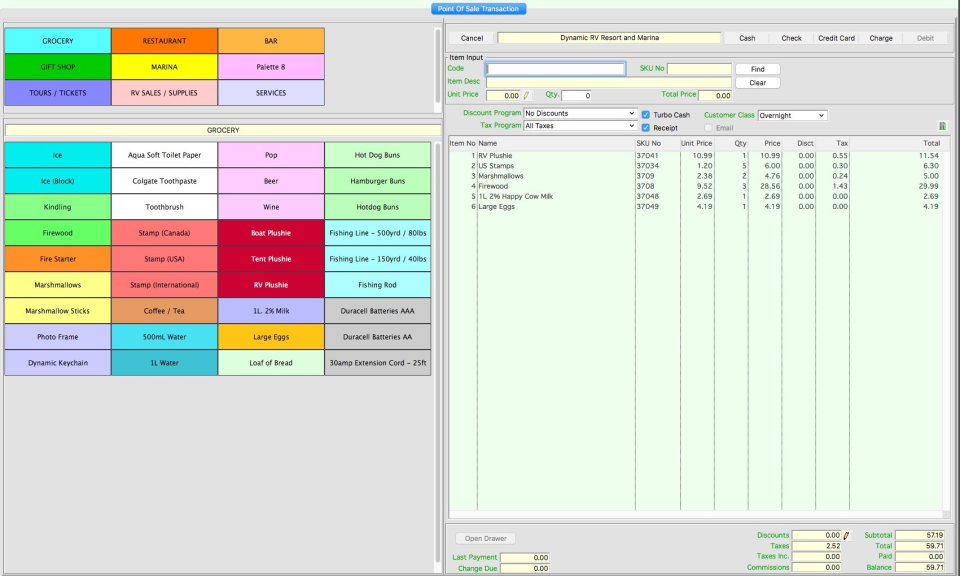This screenshot has height=576, width=960.
Task: Toggle the Turbo Cash checkbox
Action: 646,115
